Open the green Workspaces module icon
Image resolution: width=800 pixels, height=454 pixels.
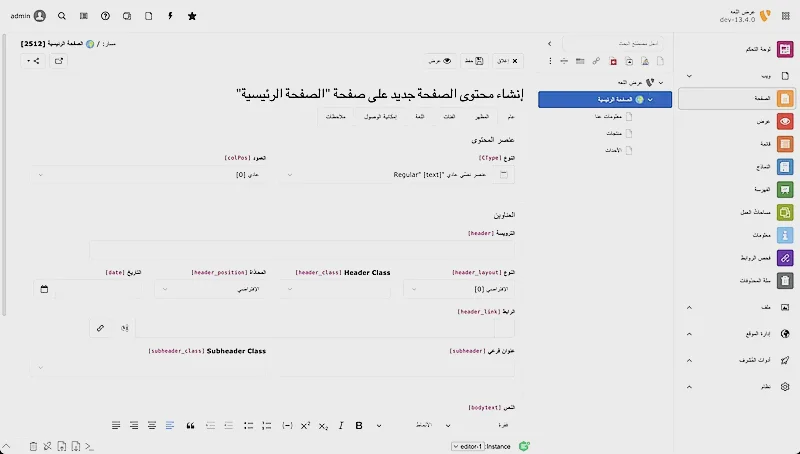click(x=785, y=212)
